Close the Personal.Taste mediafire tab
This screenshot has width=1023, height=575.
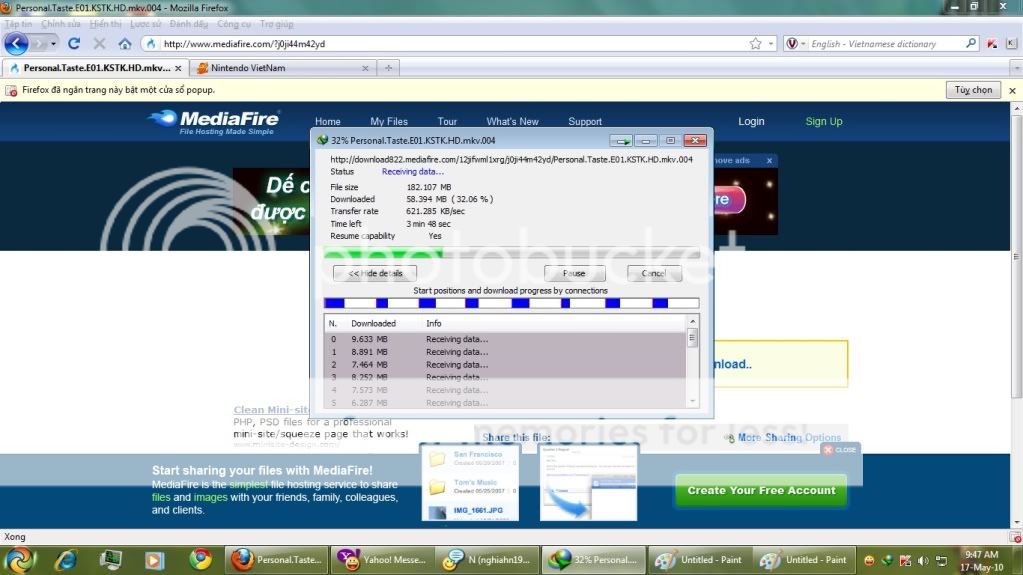pyautogui.click(x=178, y=68)
